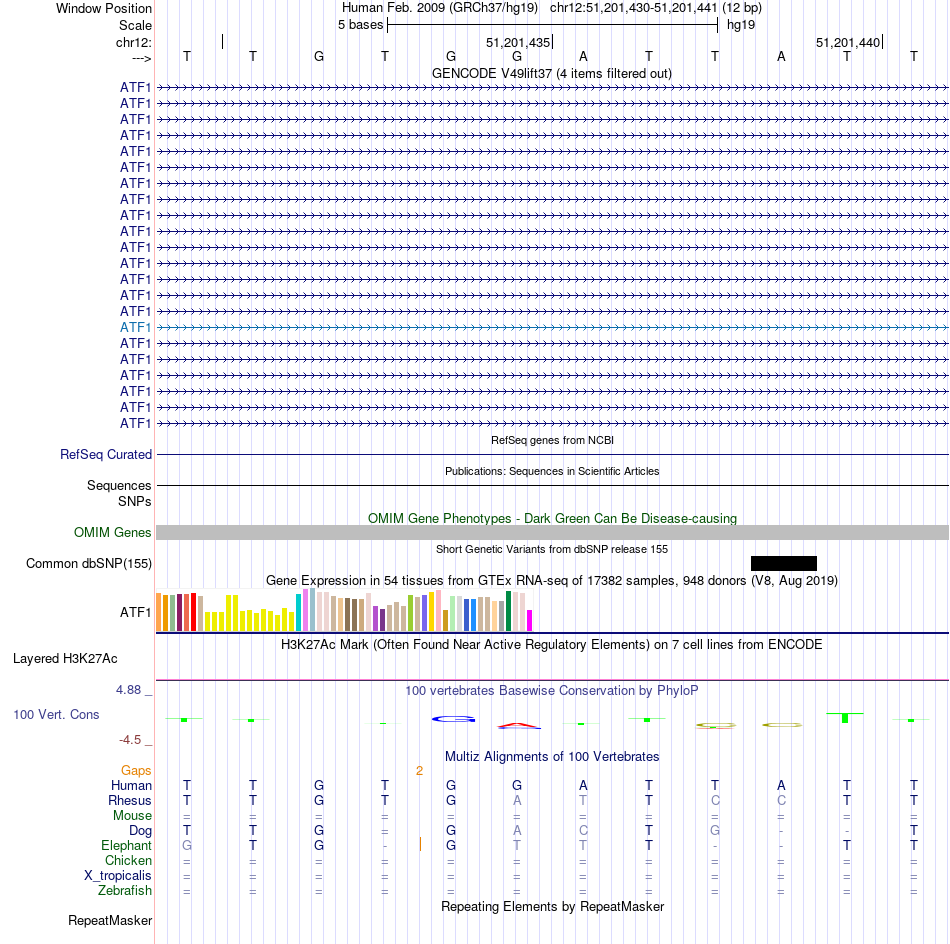Click the orange insertion mark in the Elephant row
950x944 pixels.
pos(420,844)
